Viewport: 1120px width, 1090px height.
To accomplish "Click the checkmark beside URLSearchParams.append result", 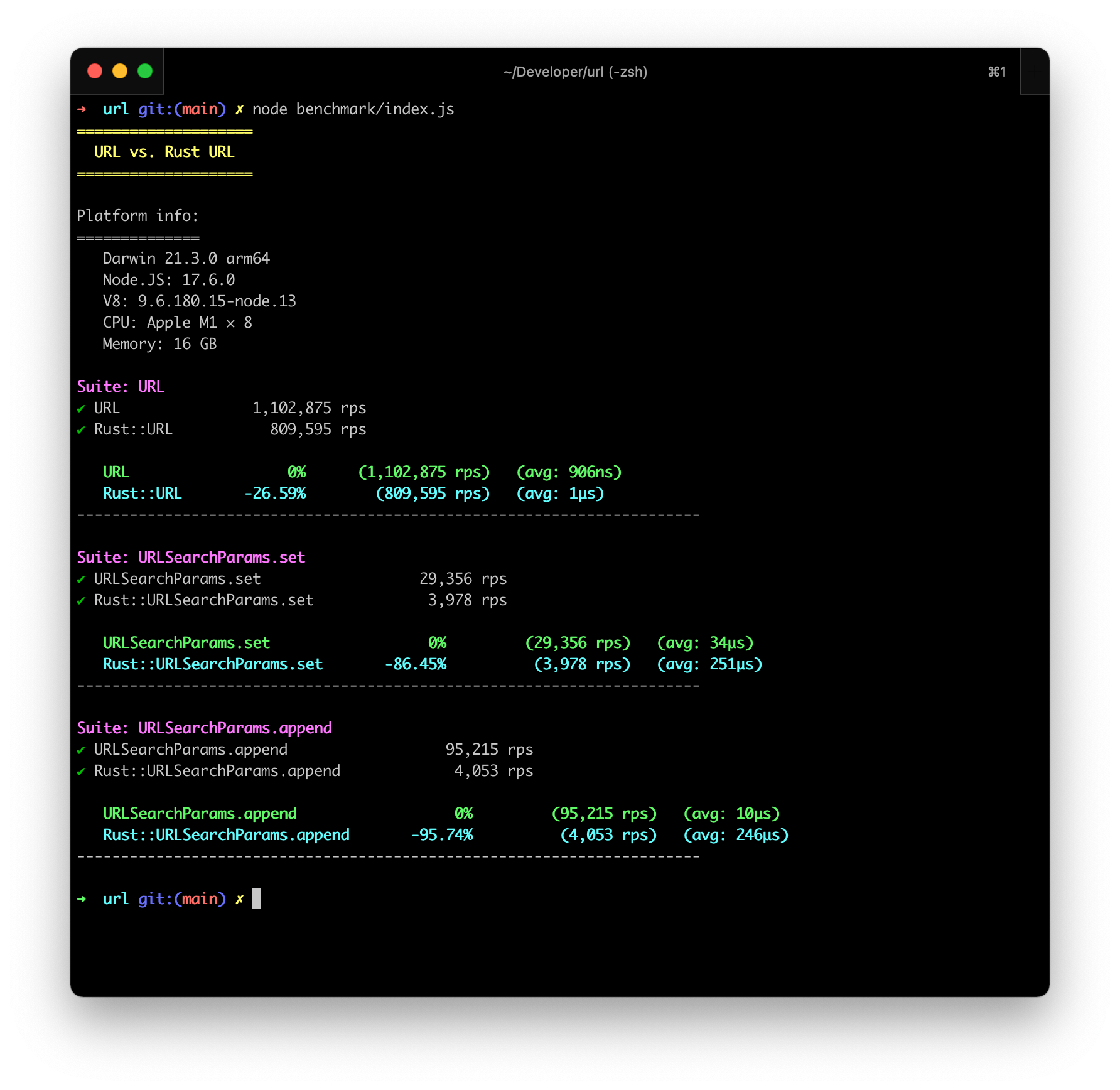I will [81, 749].
